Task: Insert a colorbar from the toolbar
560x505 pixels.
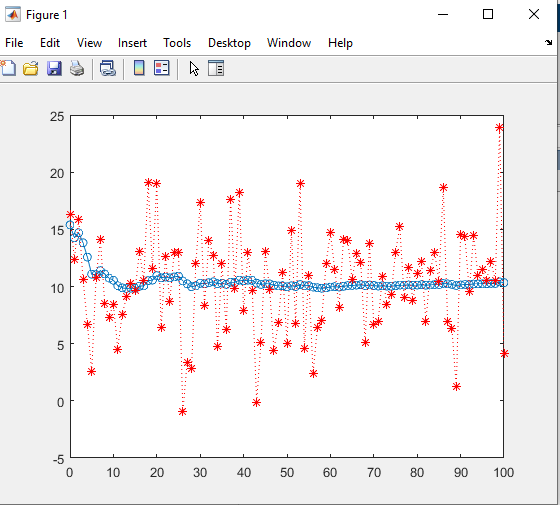Action: point(139,68)
